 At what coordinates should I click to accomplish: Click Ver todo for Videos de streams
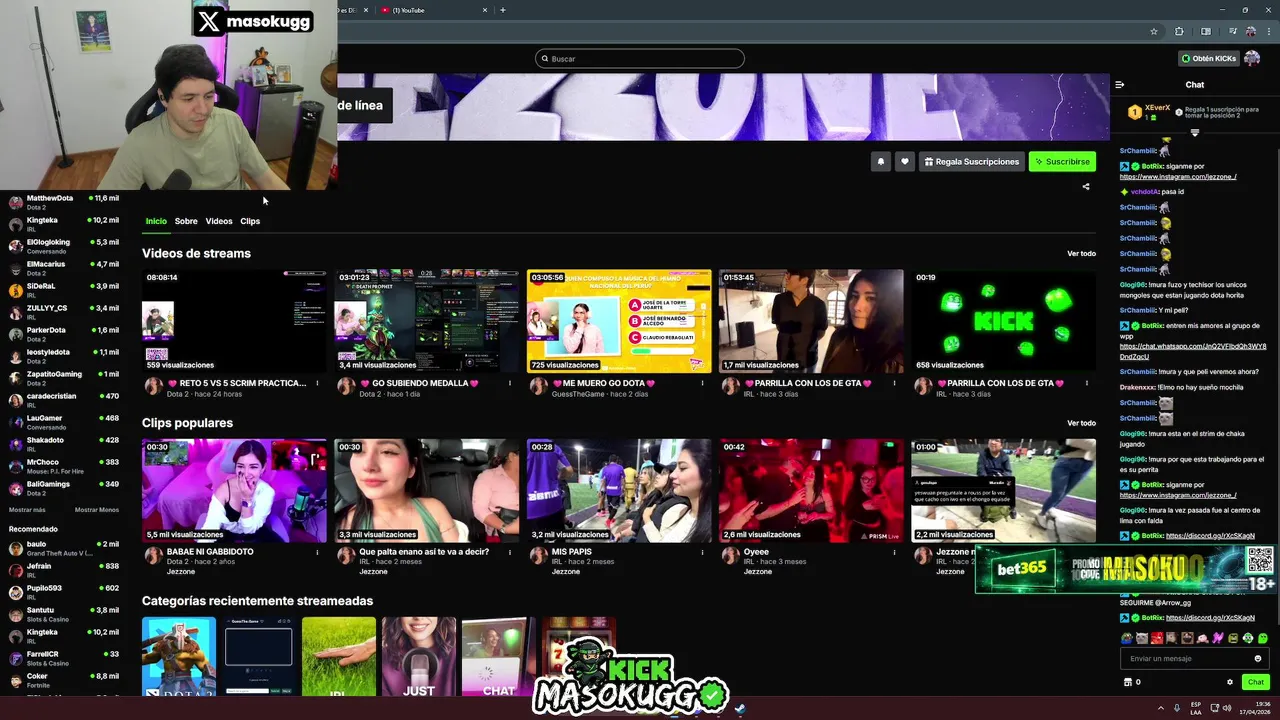1081,253
